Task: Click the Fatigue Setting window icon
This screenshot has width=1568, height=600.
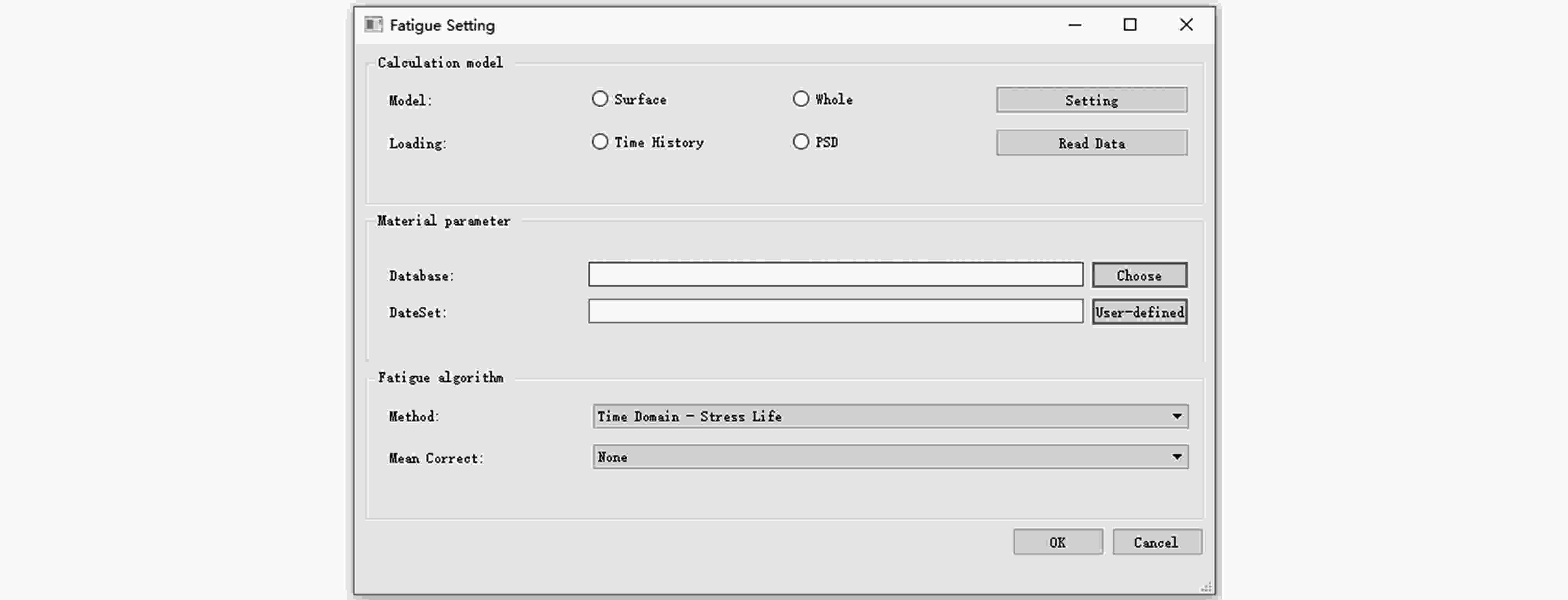Action: (x=373, y=24)
